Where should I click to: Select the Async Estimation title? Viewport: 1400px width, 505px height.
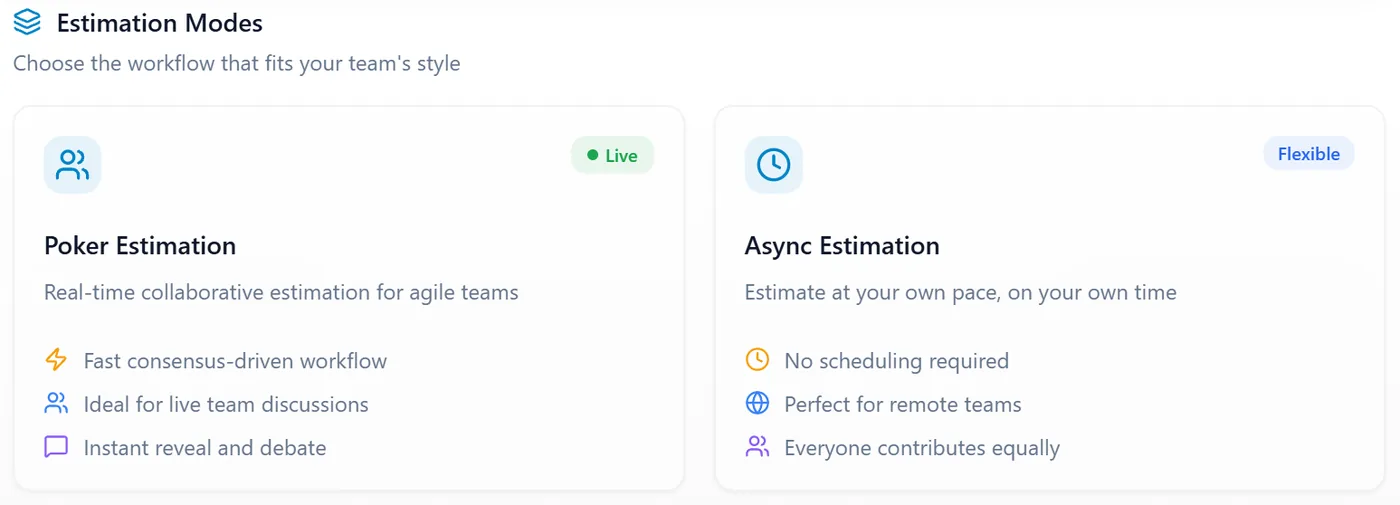[842, 246]
